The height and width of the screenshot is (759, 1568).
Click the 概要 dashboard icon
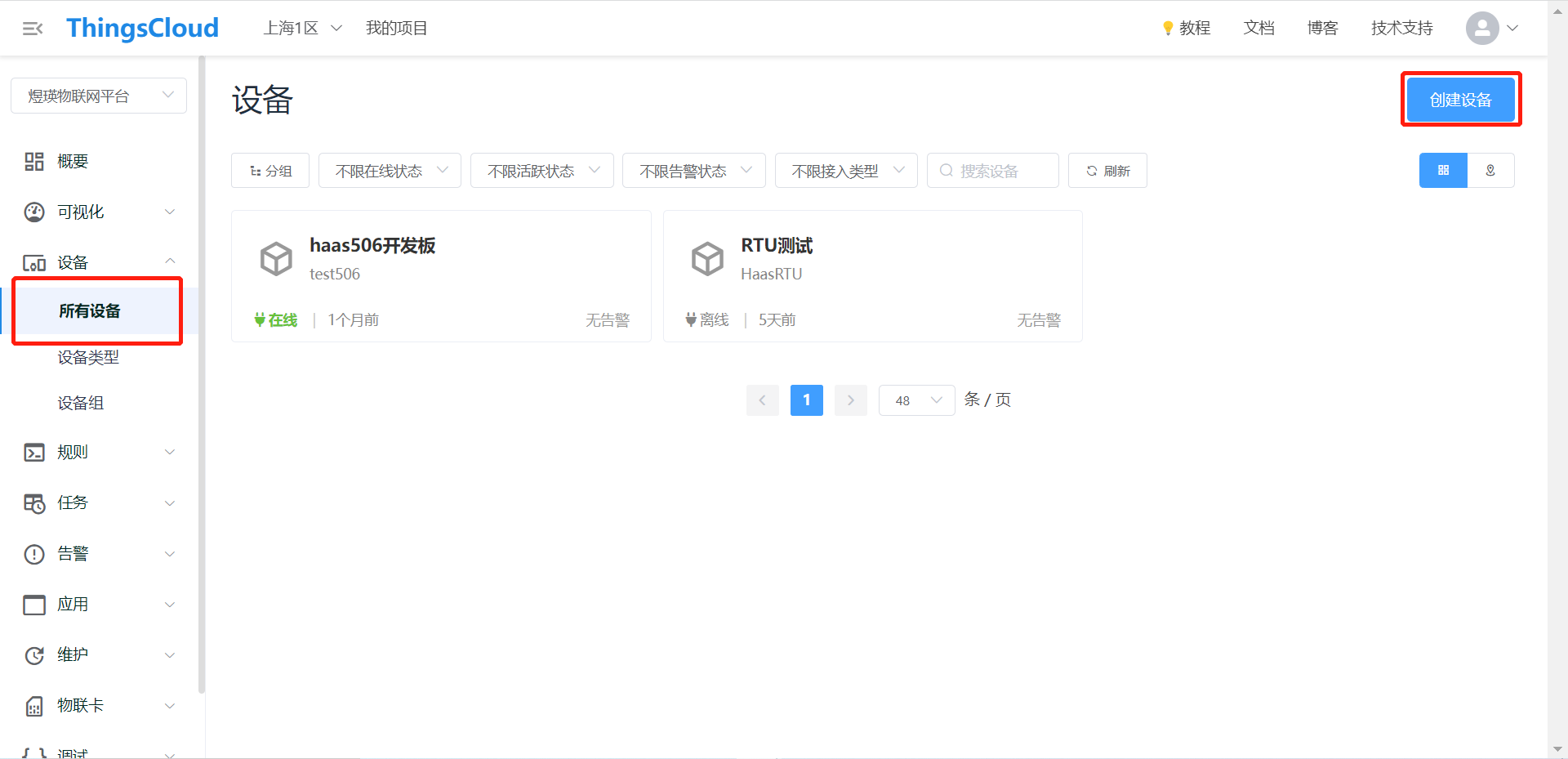pyautogui.click(x=34, y=162)
